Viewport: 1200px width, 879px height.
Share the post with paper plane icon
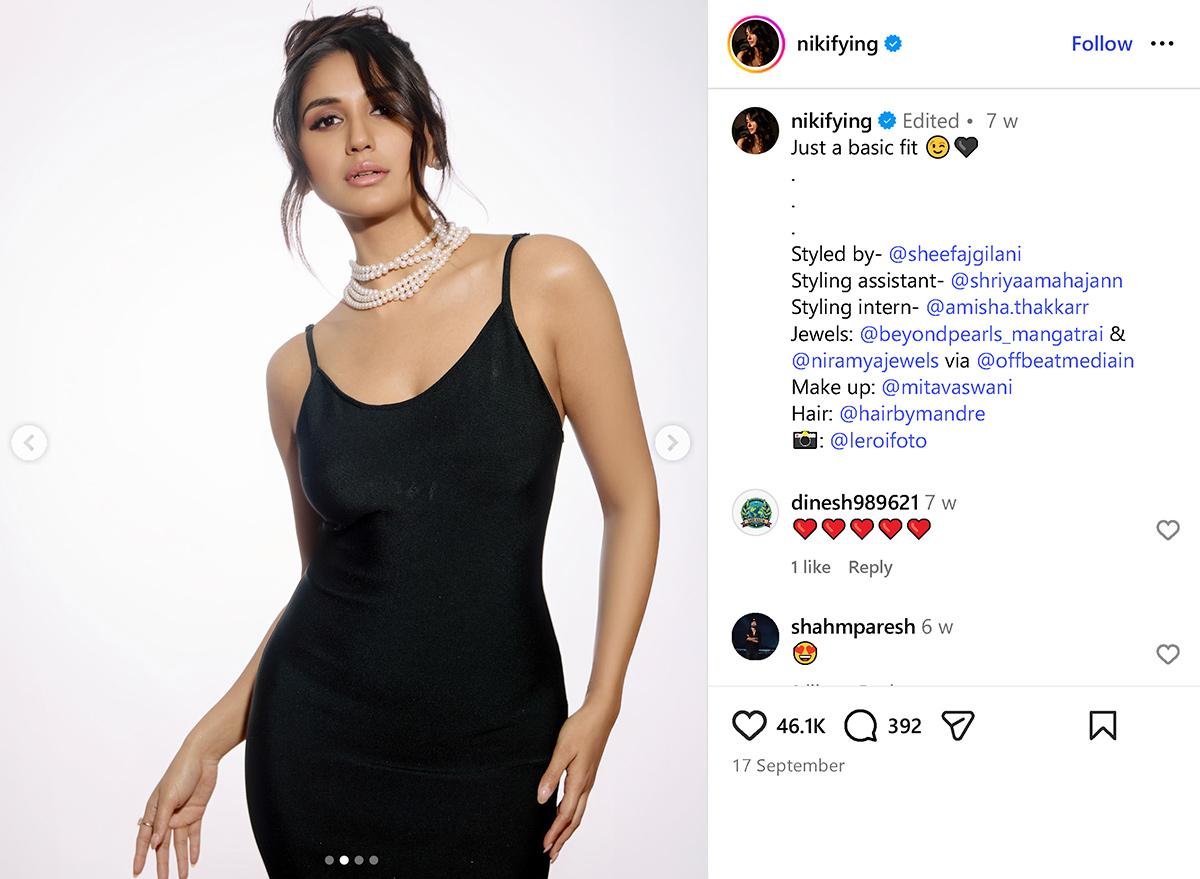tap(958, 725)
